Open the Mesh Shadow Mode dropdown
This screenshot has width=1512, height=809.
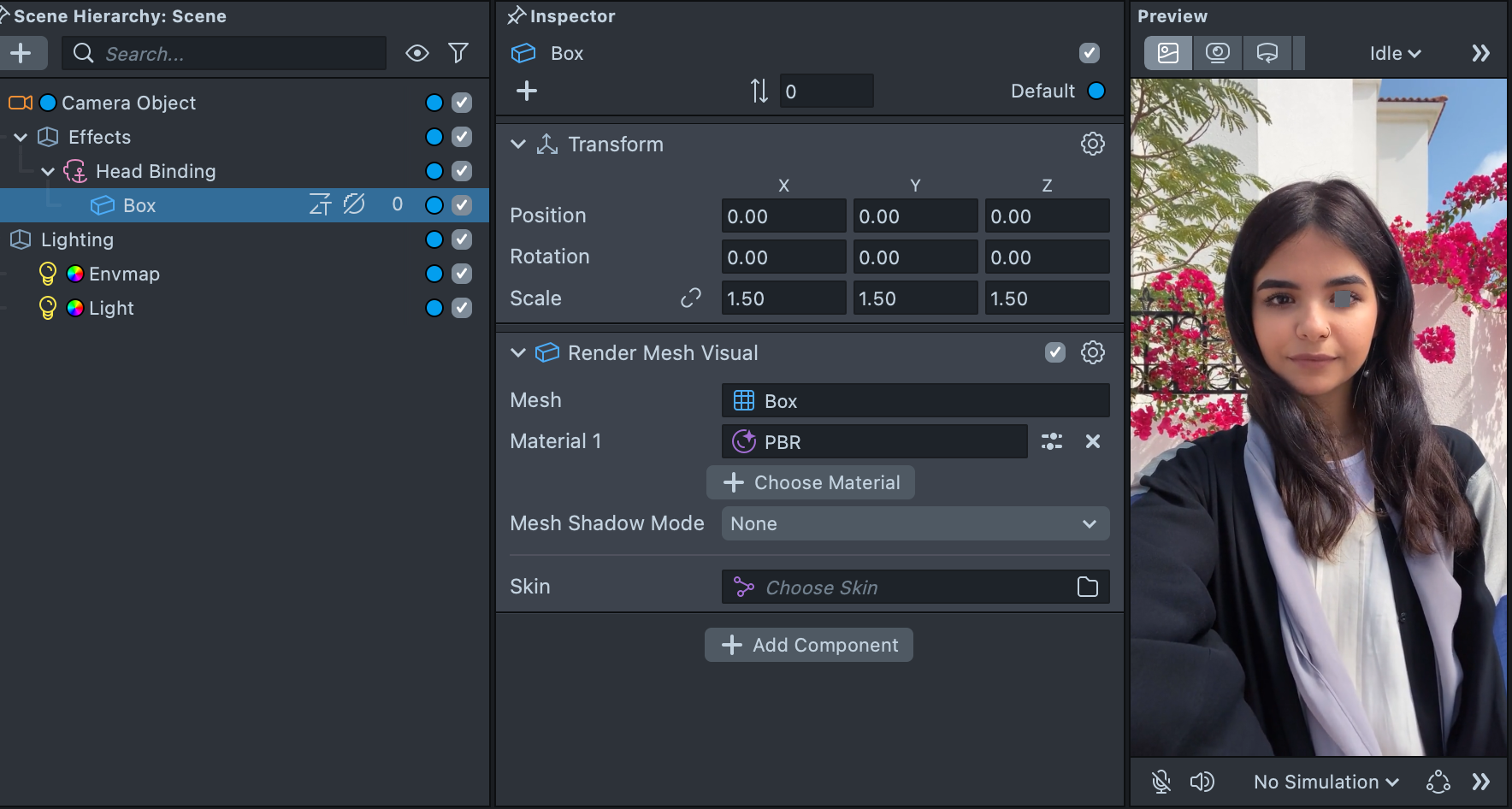(x=915, y=523)
